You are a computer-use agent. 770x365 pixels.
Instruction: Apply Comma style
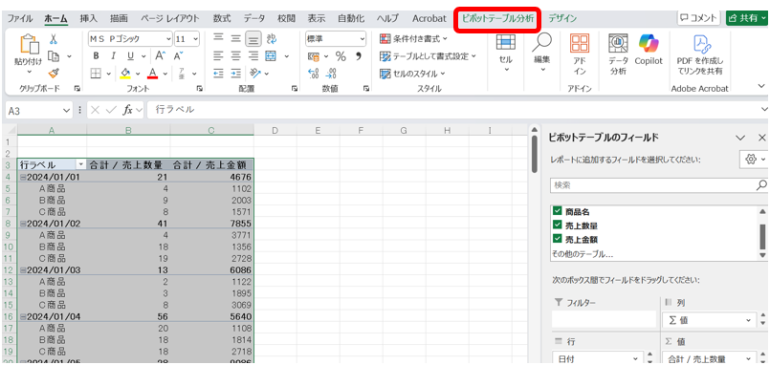[x=358, y=56]
